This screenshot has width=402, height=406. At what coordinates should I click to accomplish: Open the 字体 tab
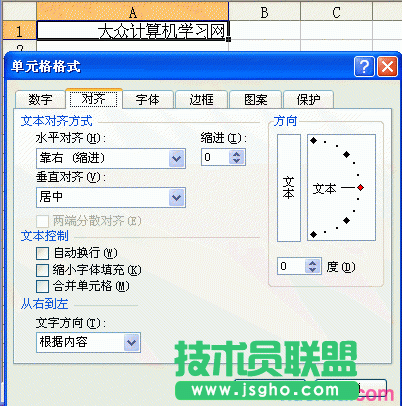(x=148, y=100)
